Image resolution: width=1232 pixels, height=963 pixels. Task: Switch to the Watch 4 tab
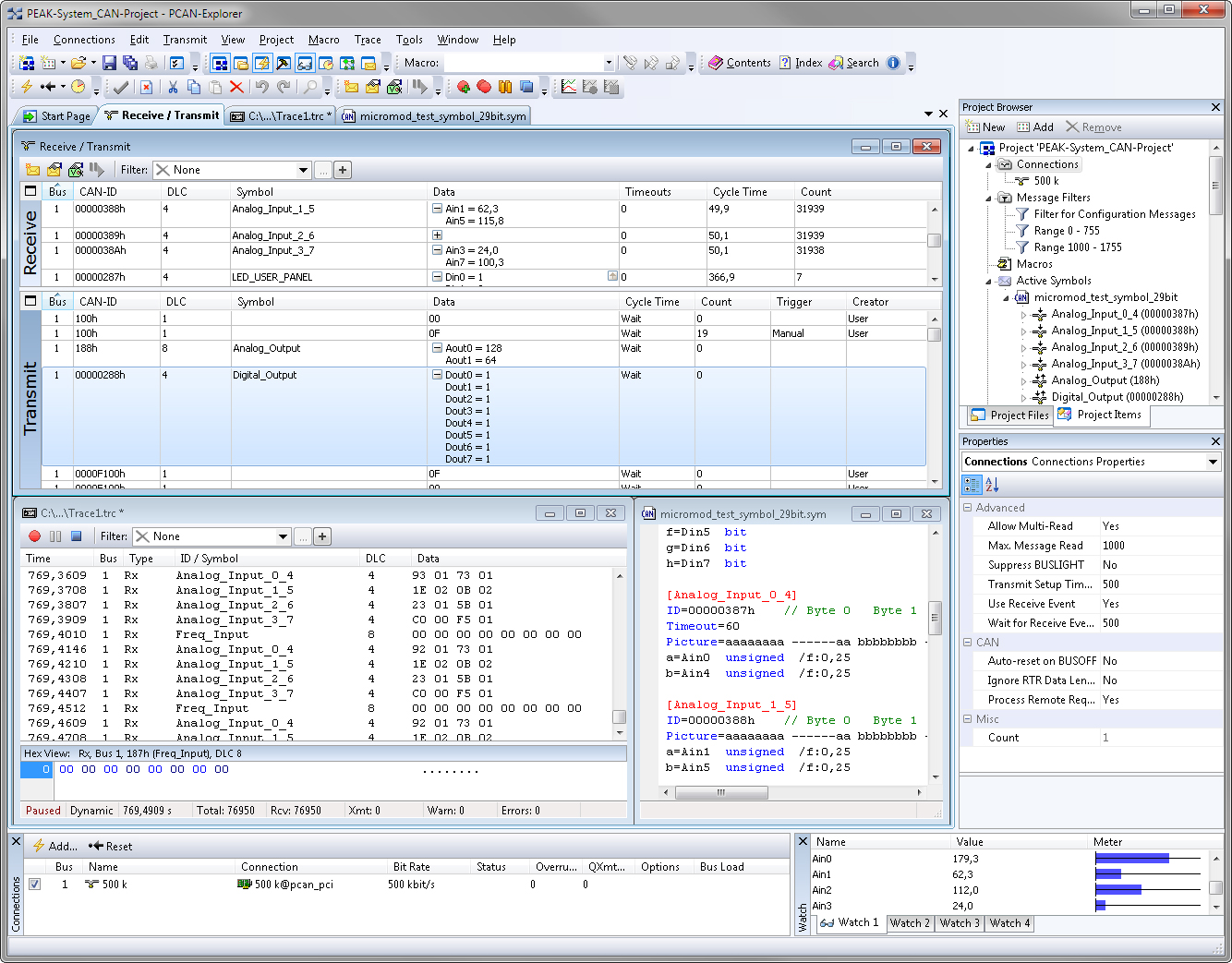tap(1009, 922)
